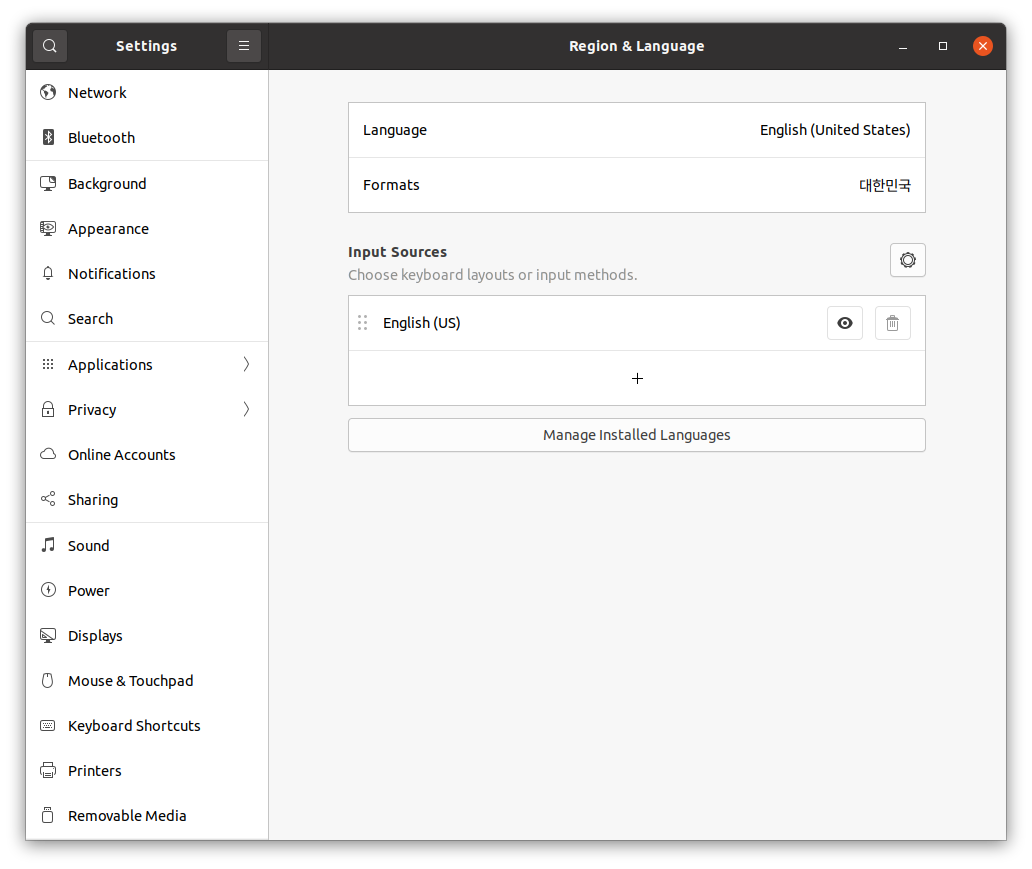Viewport: 1032px width, 869px height.
Task: Open the Language selection row
Action: pos(636,130)
